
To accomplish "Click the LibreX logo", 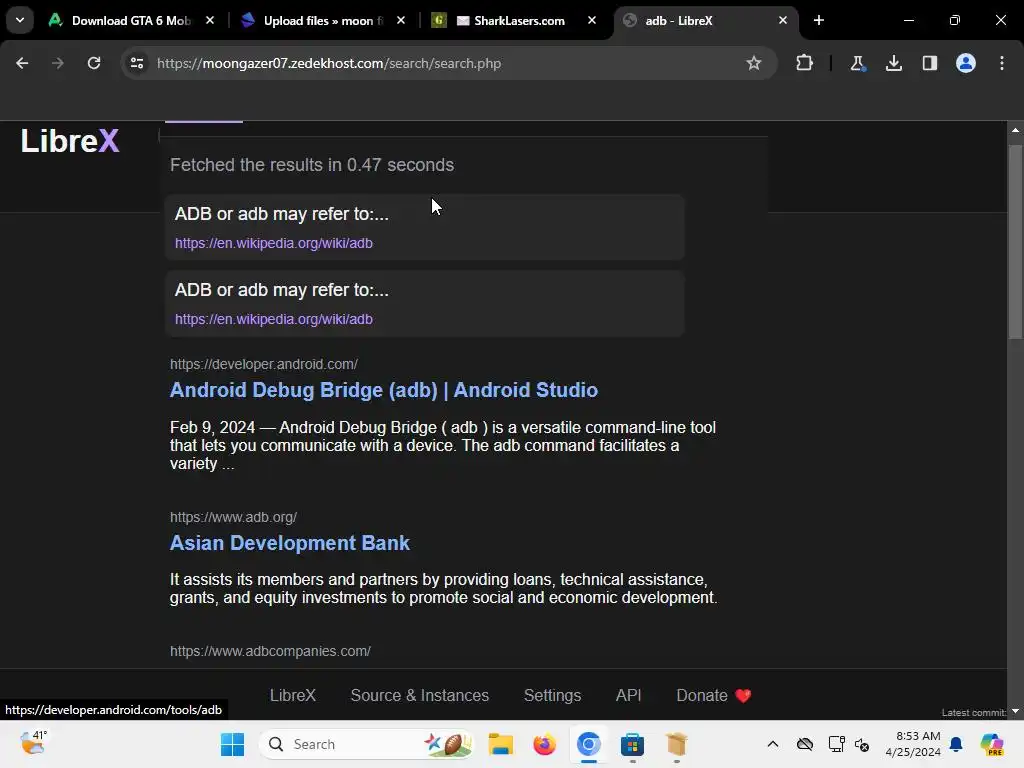I will coord(69,141).
